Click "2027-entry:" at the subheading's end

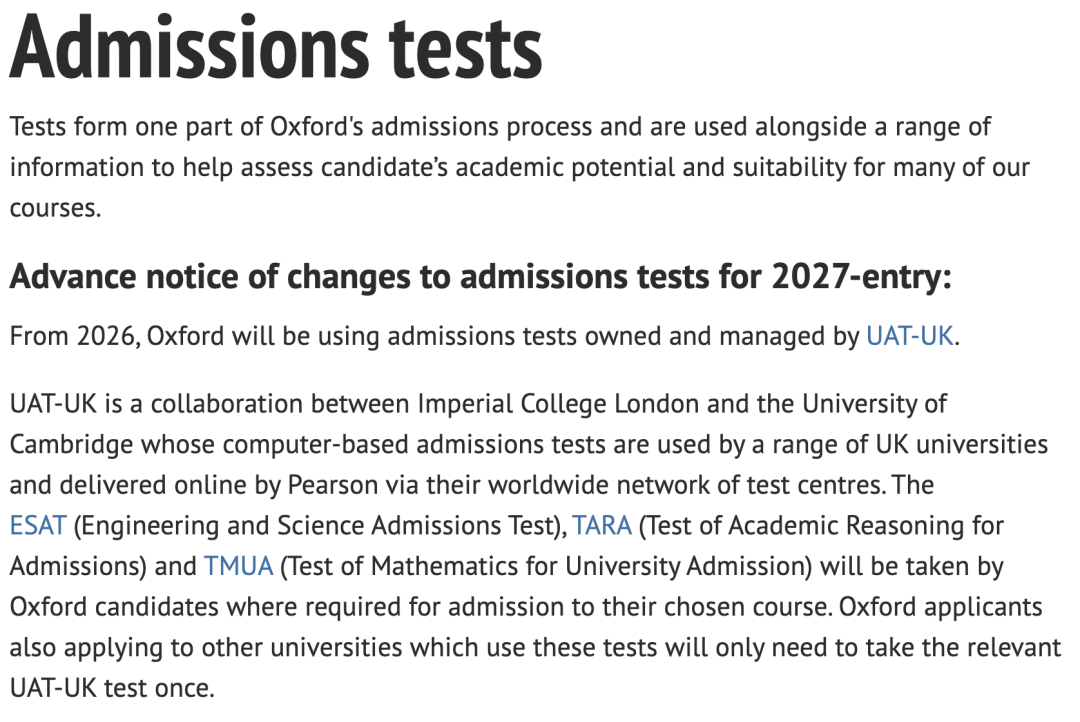click(x=861, y=277)
